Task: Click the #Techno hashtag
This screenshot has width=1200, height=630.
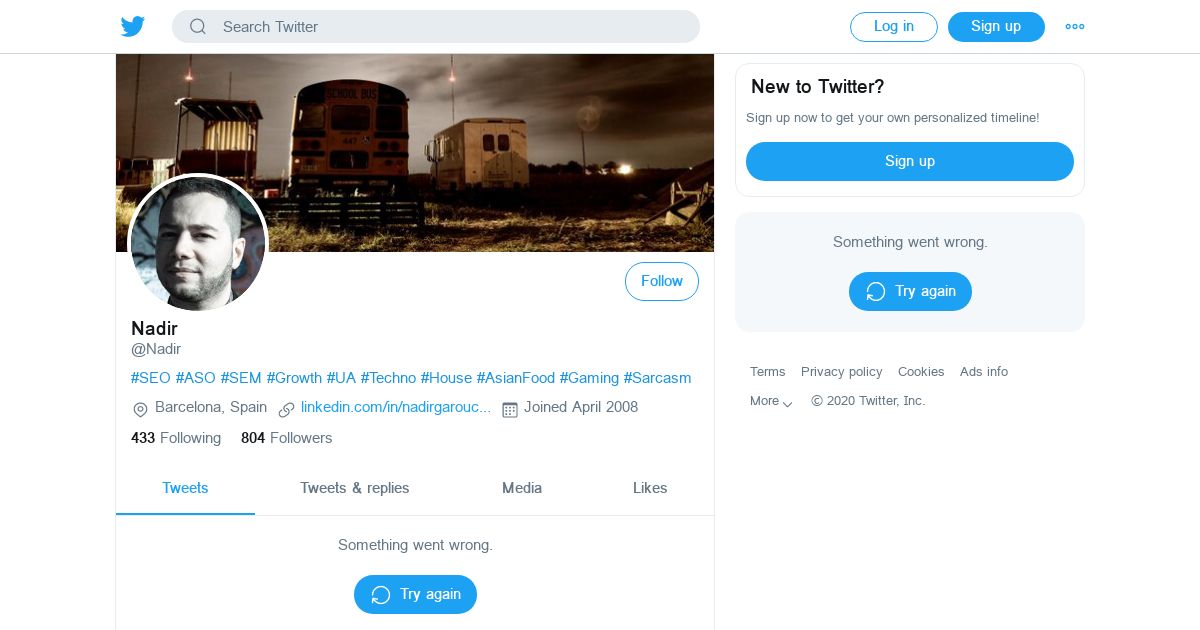Action: (388, 378)
